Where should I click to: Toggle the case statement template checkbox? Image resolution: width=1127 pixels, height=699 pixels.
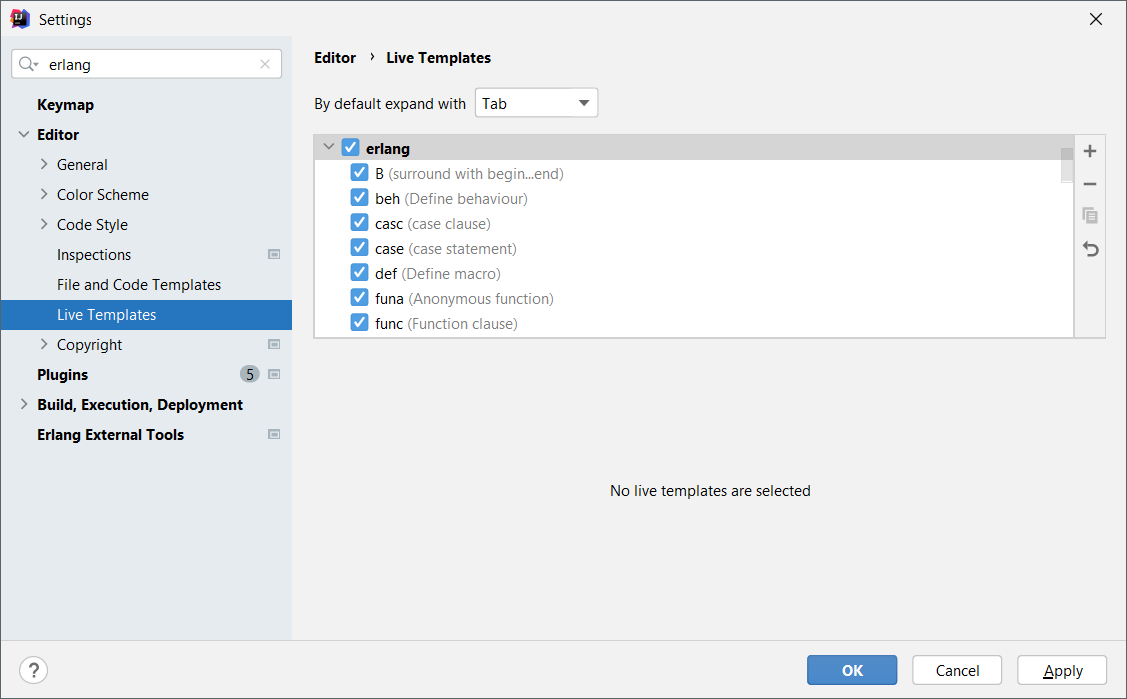[x=359, y=248]
